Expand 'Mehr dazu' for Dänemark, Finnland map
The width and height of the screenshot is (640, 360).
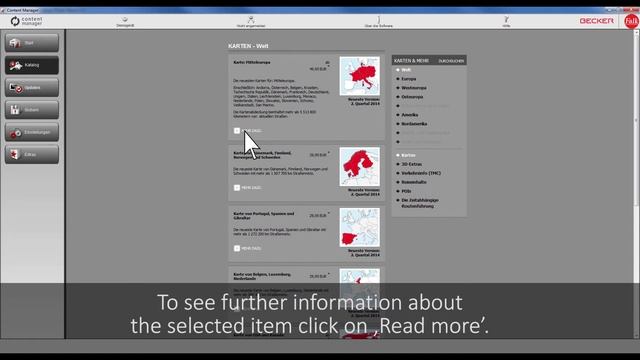click(x=248, y=188)
